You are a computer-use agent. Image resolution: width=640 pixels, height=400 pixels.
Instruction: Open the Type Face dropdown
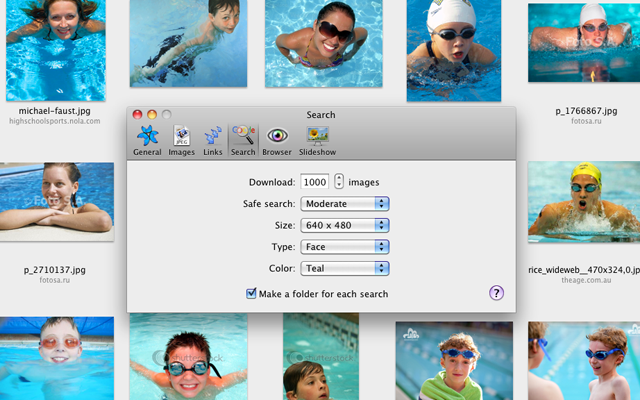pyautogui.click(x=345, y=247)
